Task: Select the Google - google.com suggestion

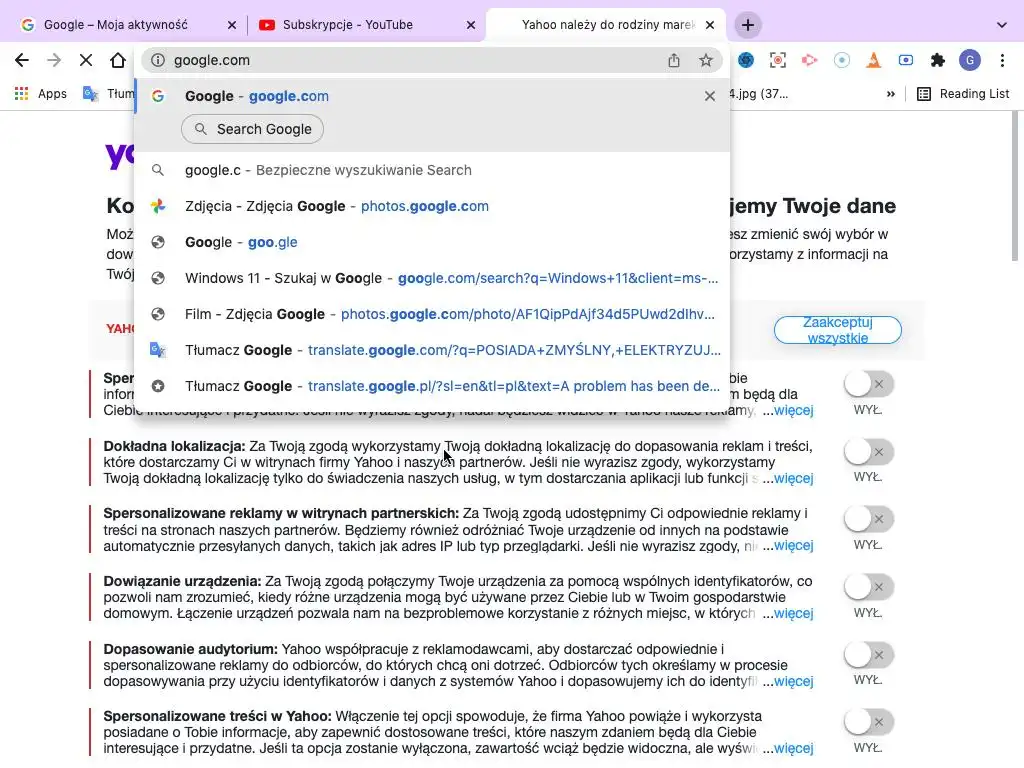Action: 432,96
